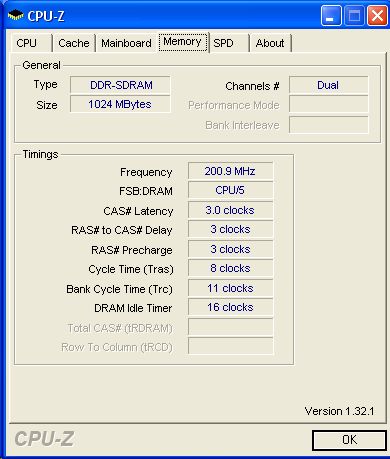This screenshot has width=390, height=459.
Task: Close the CPU-Z window
Action: [377, 16]
